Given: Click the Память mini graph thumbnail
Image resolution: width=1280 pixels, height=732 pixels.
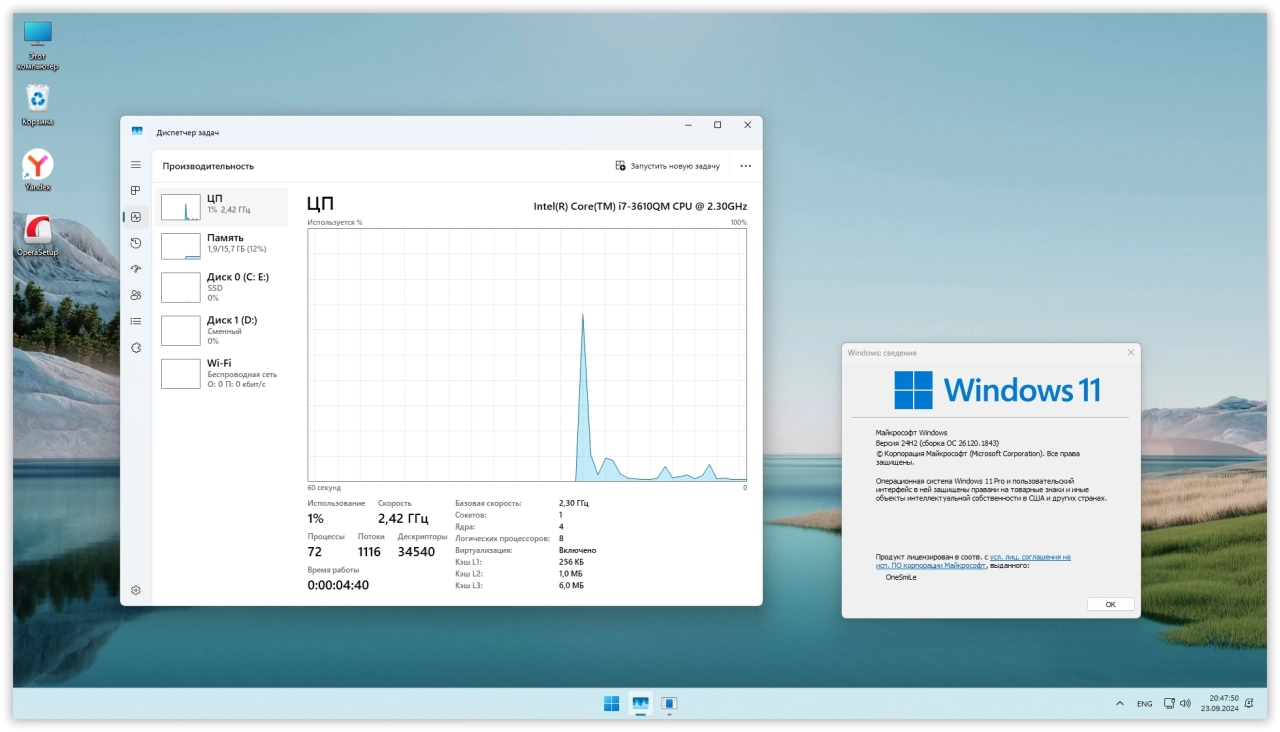Looking at the screenshot, I should 181,246.
